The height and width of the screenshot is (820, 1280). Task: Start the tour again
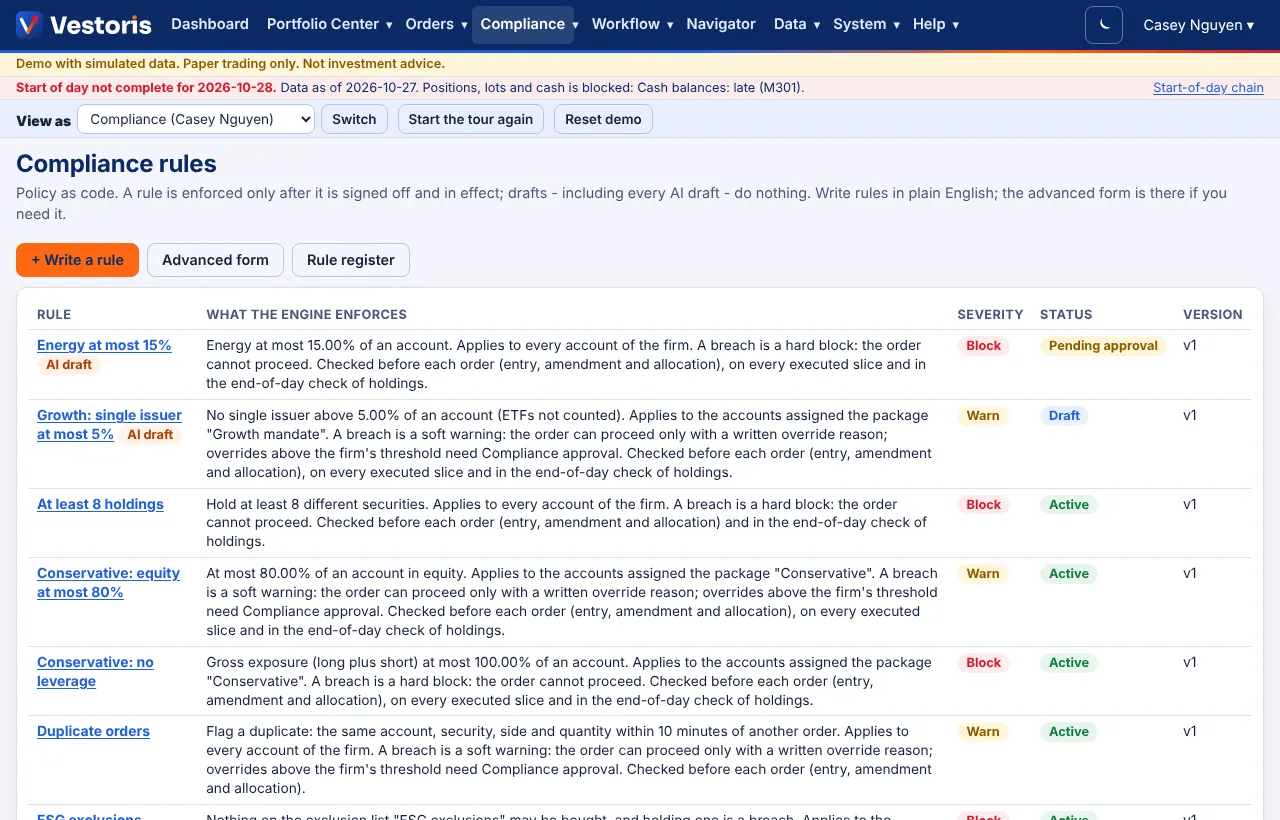tap(471, 119)
